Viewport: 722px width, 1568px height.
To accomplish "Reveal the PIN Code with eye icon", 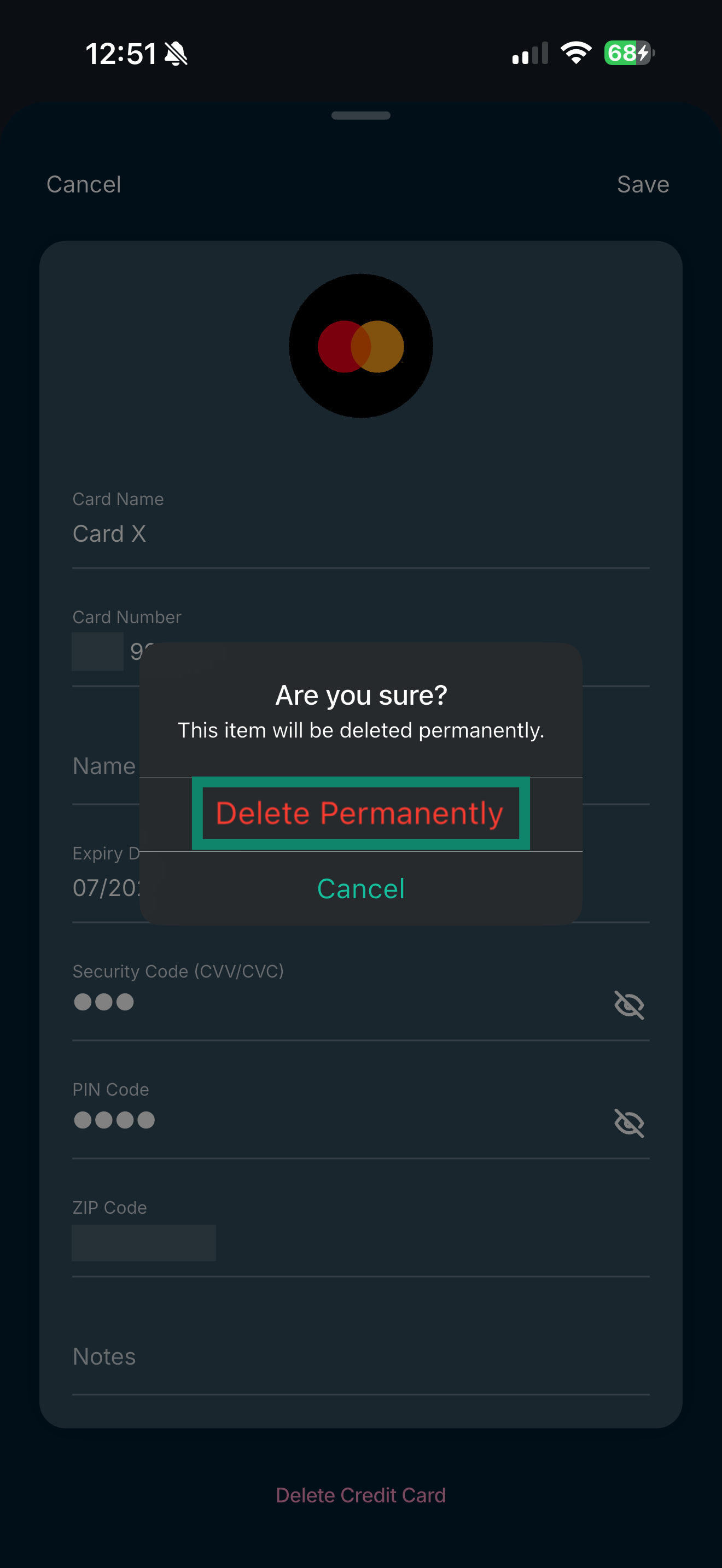I will pos(629,1122).
